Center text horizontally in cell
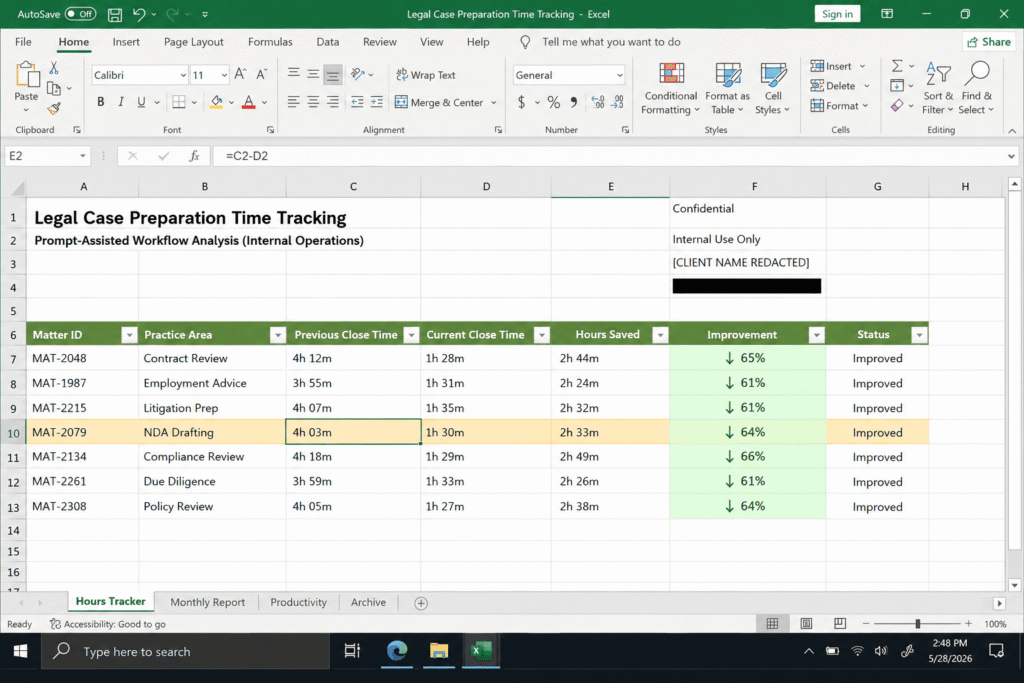1024x683 pixels. [313, 102]
